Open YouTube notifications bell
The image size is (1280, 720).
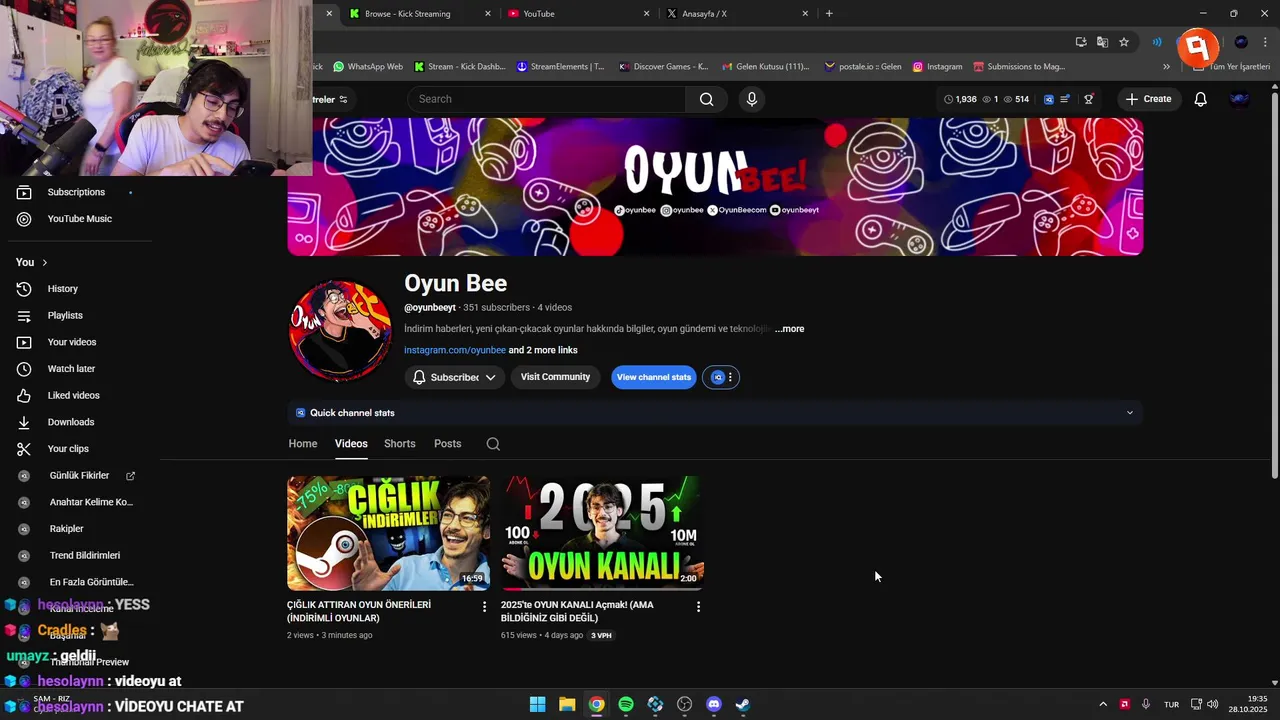[1200, 99]
